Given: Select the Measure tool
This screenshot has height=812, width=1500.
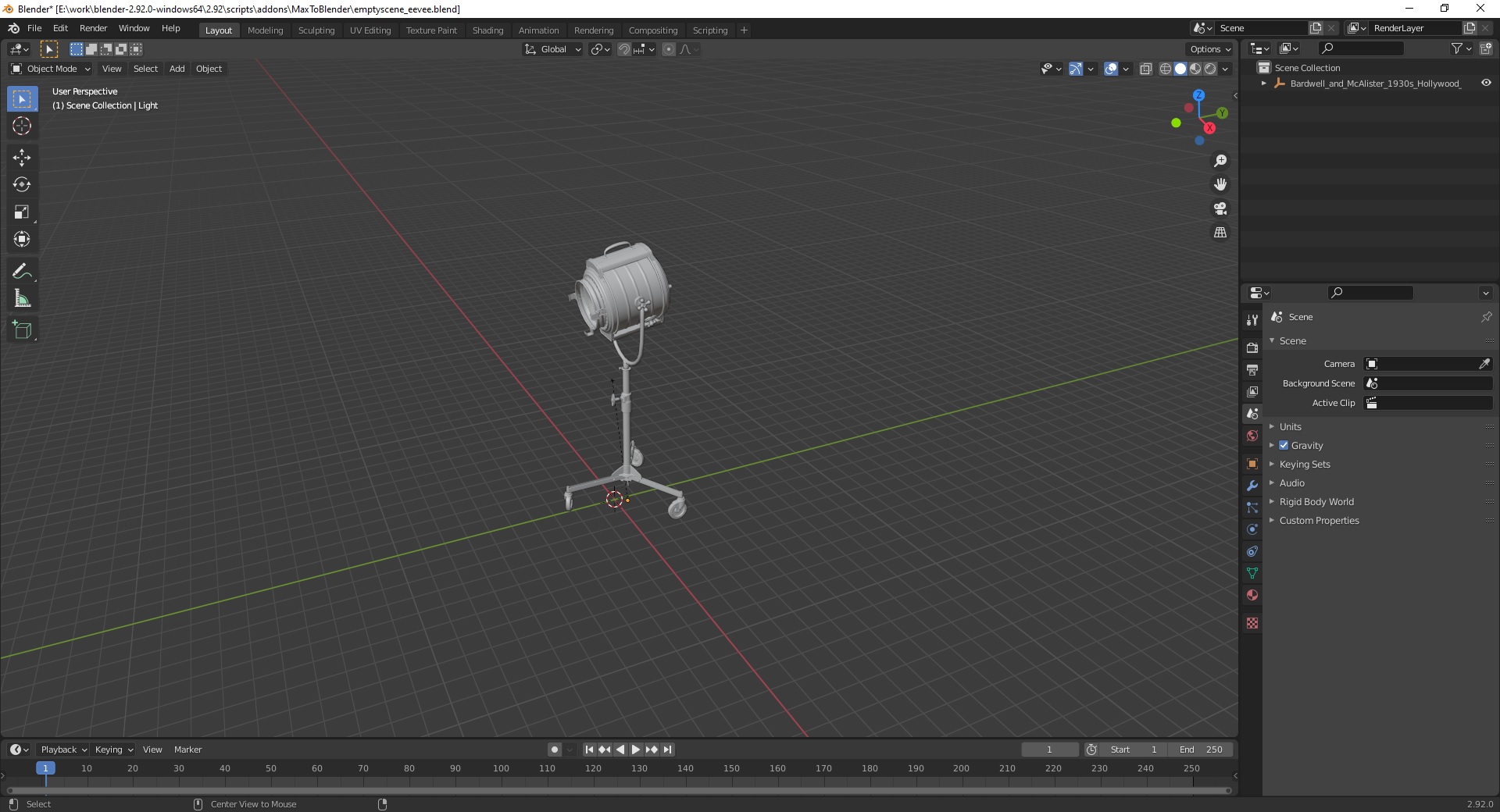Looking at the screenshot, I should pyautogui.click(x=22, y=299).
